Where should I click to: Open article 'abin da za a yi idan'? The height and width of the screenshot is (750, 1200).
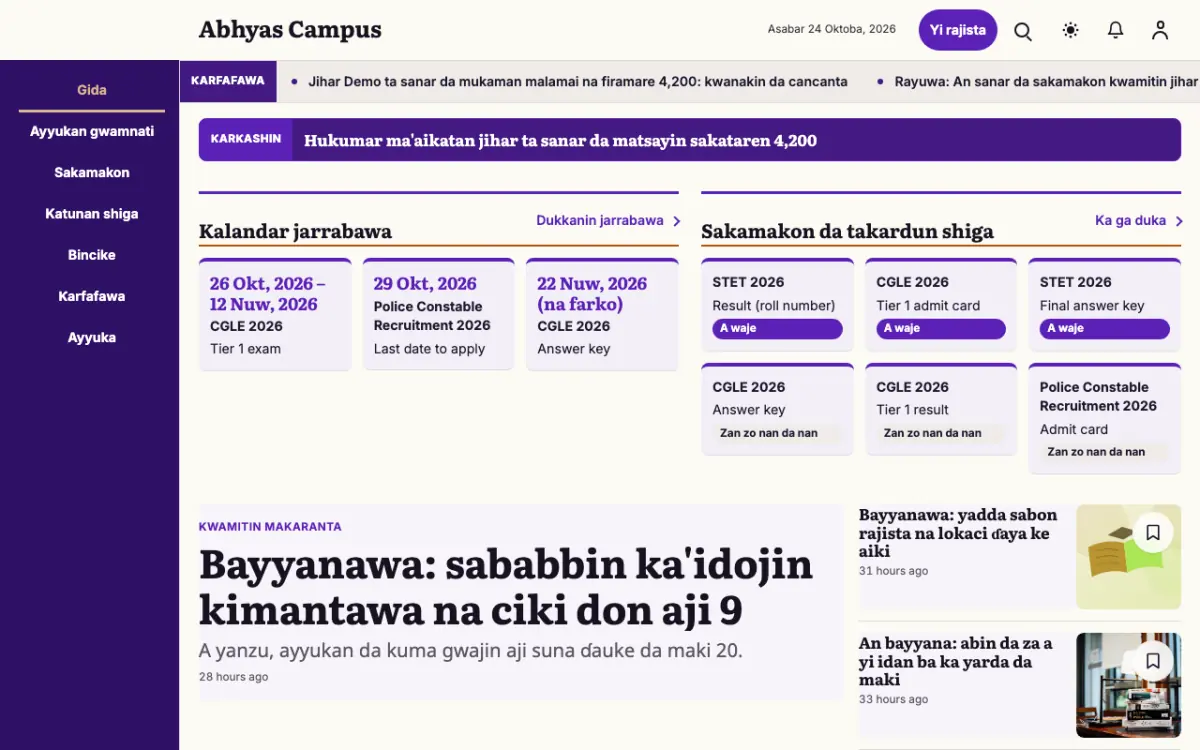point(956,661)
